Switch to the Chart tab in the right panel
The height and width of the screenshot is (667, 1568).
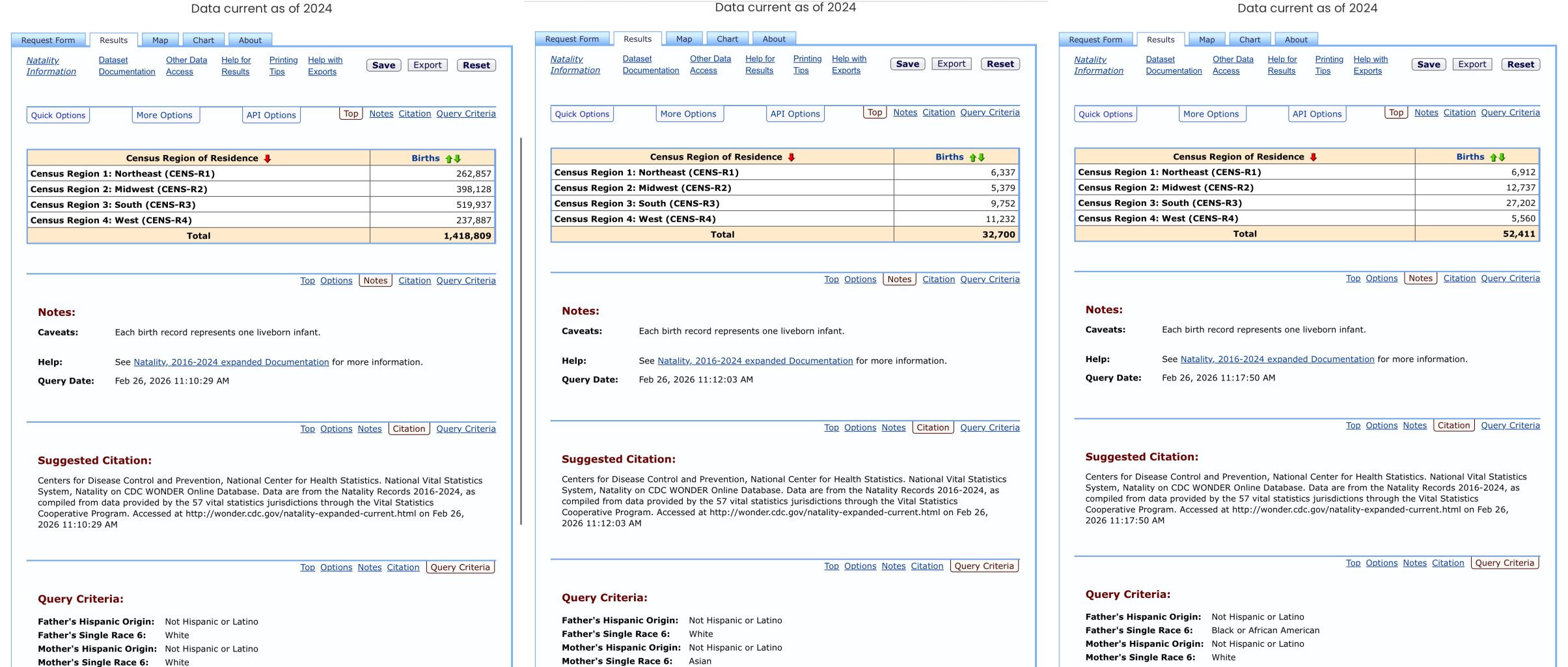click(x=1250, y=40)
